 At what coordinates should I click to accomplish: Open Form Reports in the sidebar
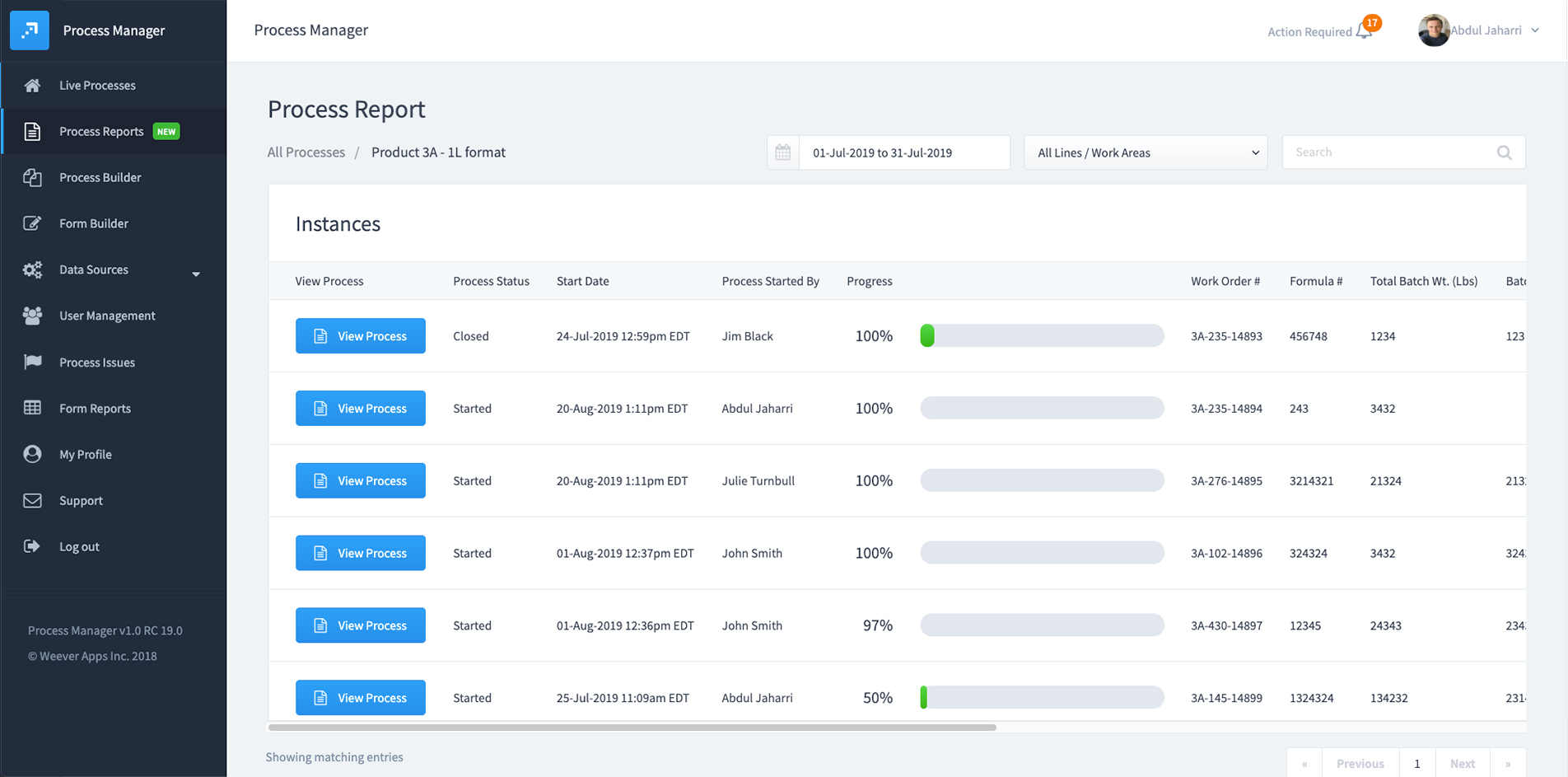pos(95,409)
